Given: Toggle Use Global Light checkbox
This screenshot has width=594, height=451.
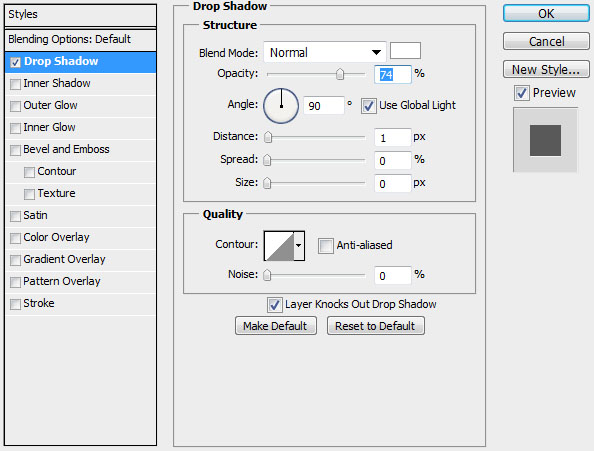Looking at the screenshot, I should pyautogui.click(x=369, y=106).
